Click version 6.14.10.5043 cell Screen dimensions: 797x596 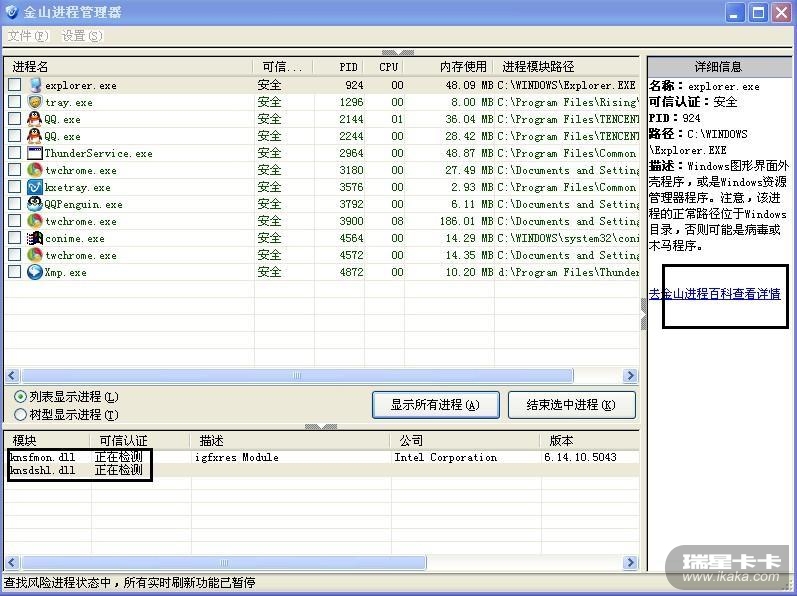coord(580,457)
